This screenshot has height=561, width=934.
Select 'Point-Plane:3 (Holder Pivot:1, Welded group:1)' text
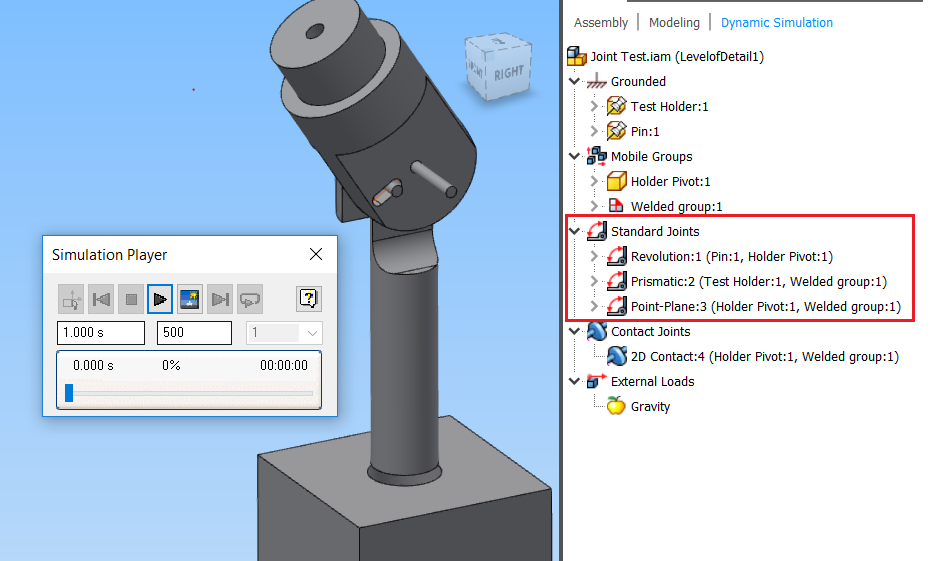pyautogui.click(x=766, y=307)
